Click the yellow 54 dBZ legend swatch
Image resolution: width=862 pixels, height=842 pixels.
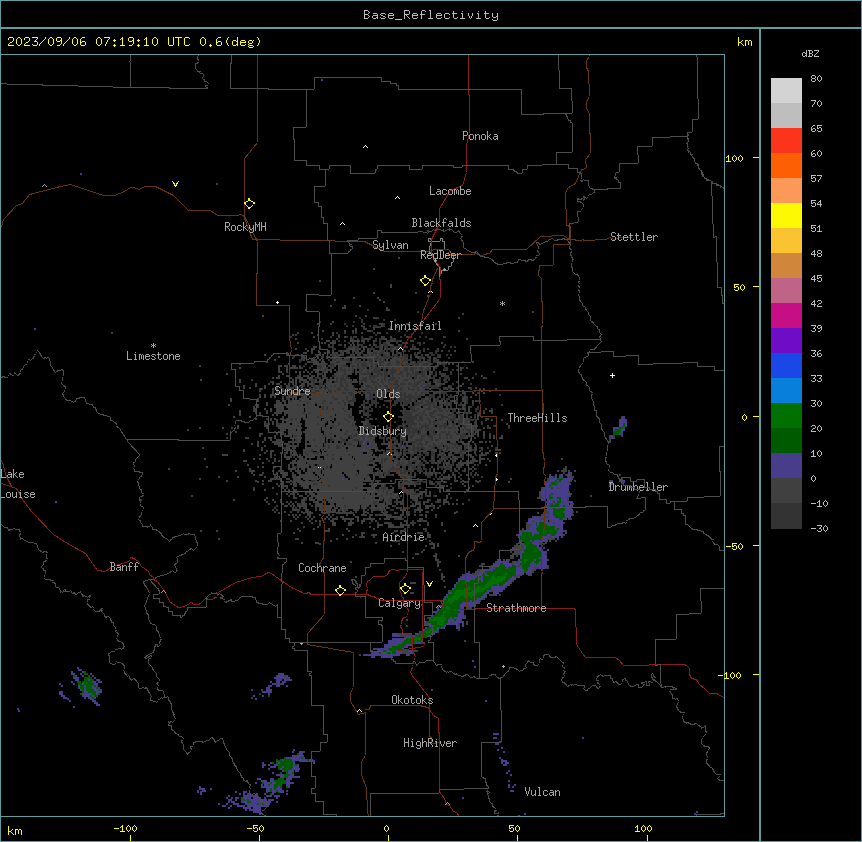(786, 215)
